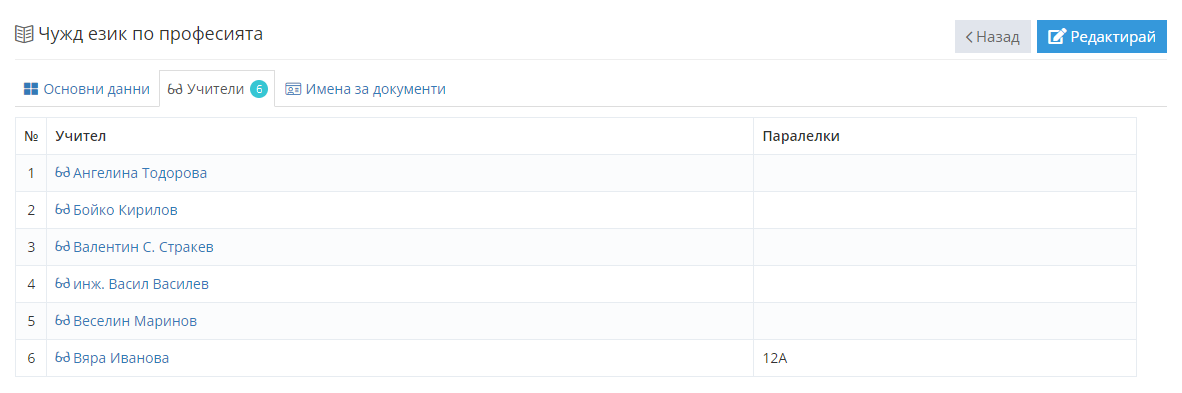
Task: Click page title Чужд език по професията
Action: (x=151, y=34)
